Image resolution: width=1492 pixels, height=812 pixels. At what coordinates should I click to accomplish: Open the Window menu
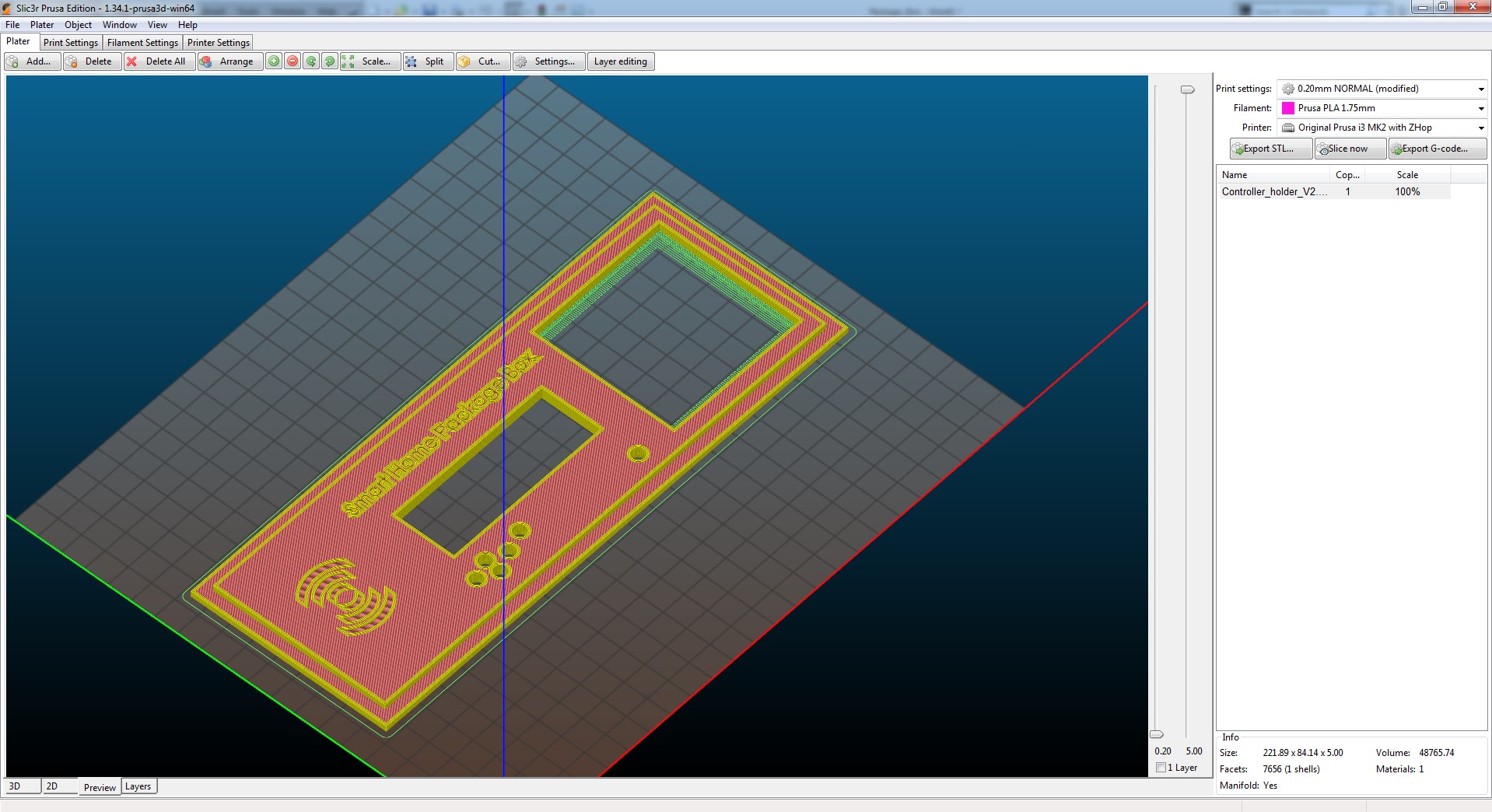[120, 25]
